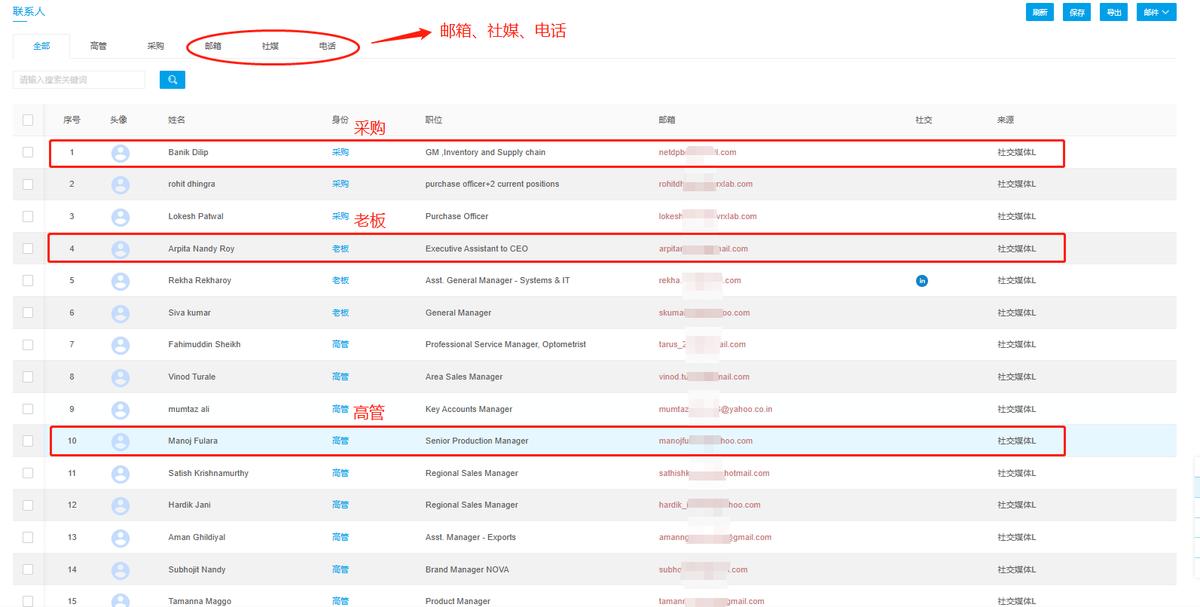The width and height of the screenshot is (1200, 607).
Task: Check the box for Siva kumar row
Action: (x=28, y=313)
